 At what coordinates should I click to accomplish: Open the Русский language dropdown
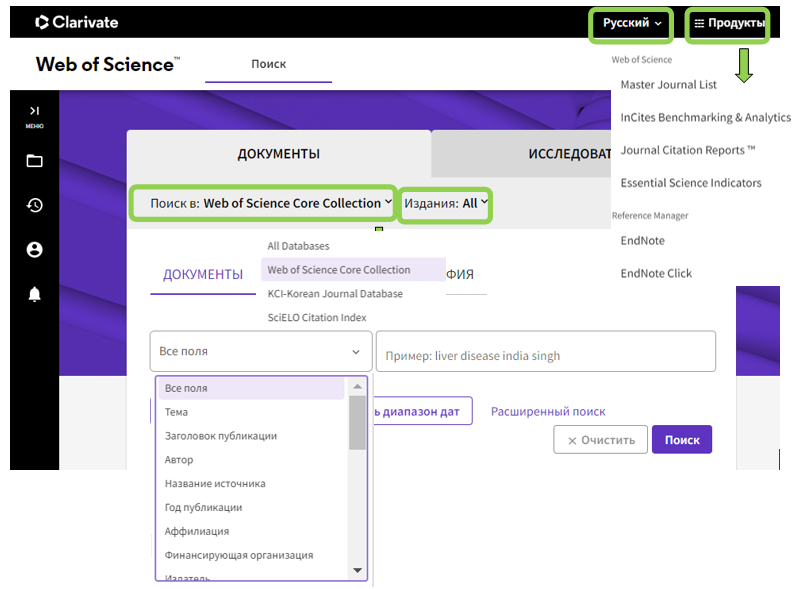click(x=631, y=23)
